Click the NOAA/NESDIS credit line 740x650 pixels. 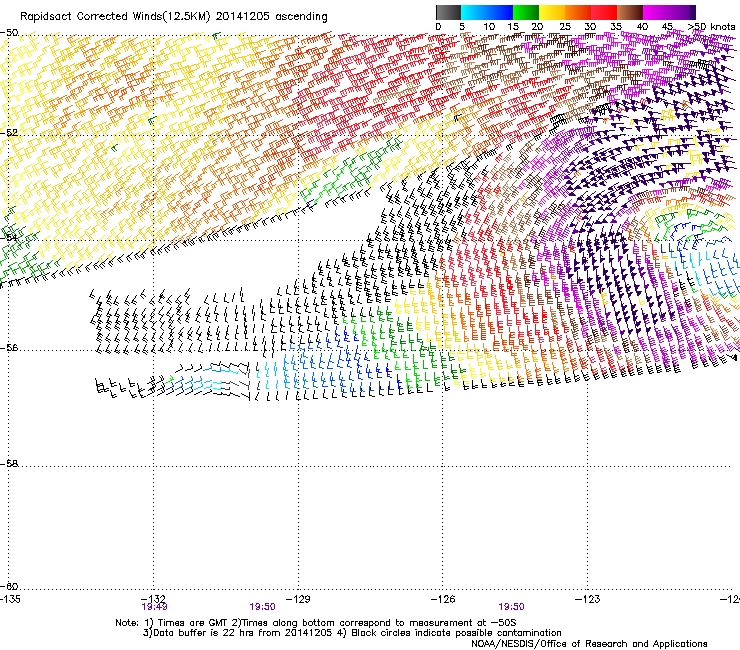click(x=589, y=644)
